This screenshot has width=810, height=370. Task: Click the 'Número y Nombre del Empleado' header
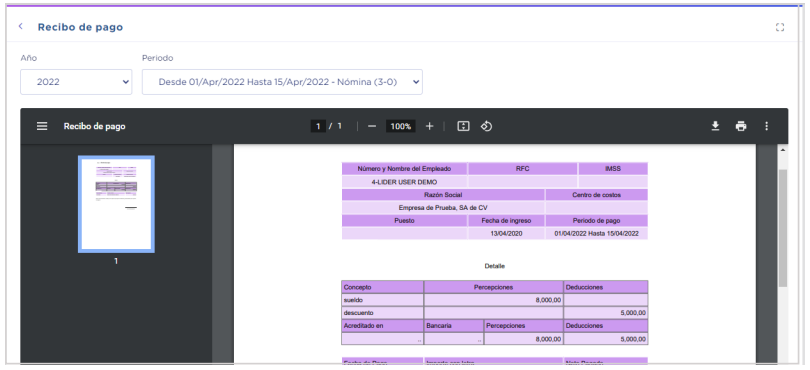404,168
